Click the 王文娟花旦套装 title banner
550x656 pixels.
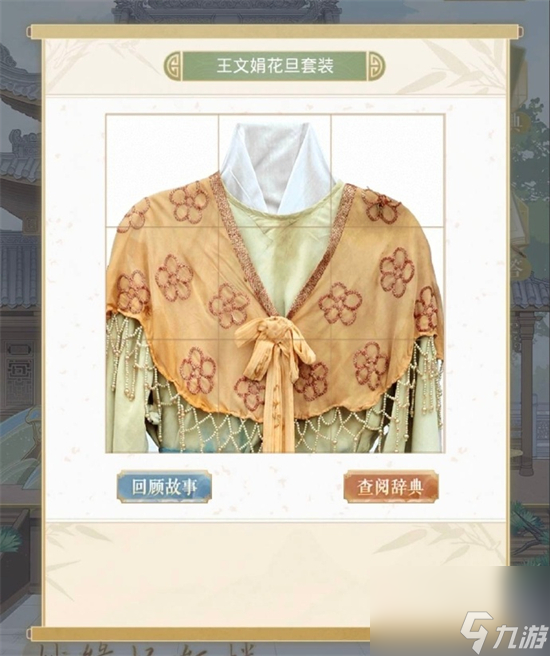[x=275, y=66]
